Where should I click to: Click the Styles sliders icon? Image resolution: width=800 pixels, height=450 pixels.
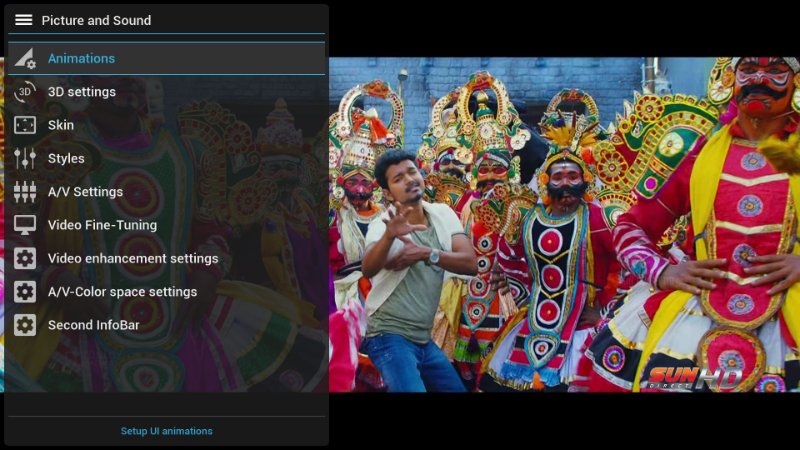pyautogui.click(x=24, y=158)
